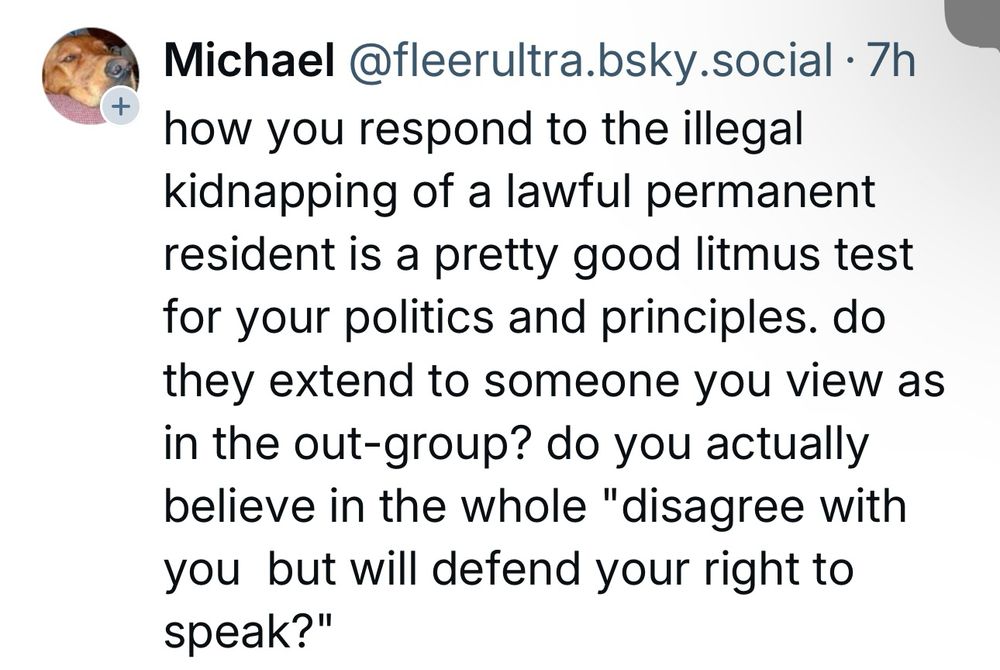The width and height of the screenshot is (1000, 670).
Task: Open Michael's dog profile picture
Action: 90,75
